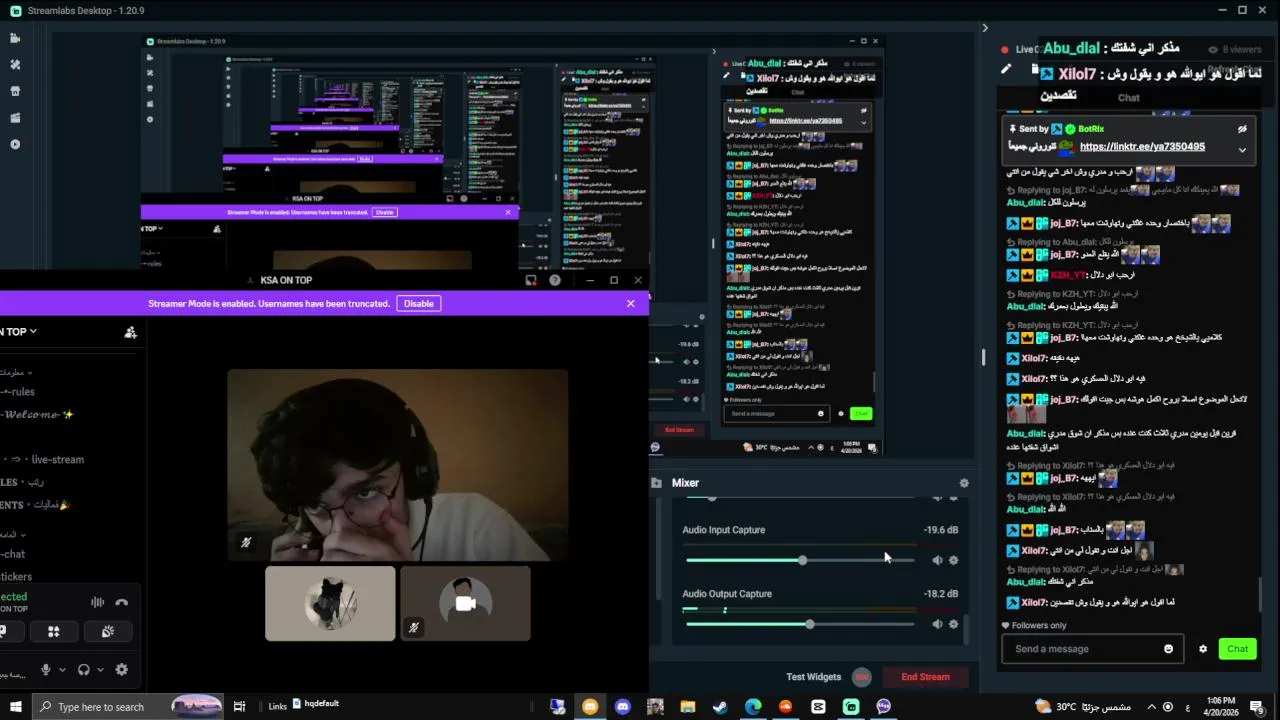Open the Welcome channel in Discord
The image size is (1280, 720).
pyautogui.click(x=38, y=414)
